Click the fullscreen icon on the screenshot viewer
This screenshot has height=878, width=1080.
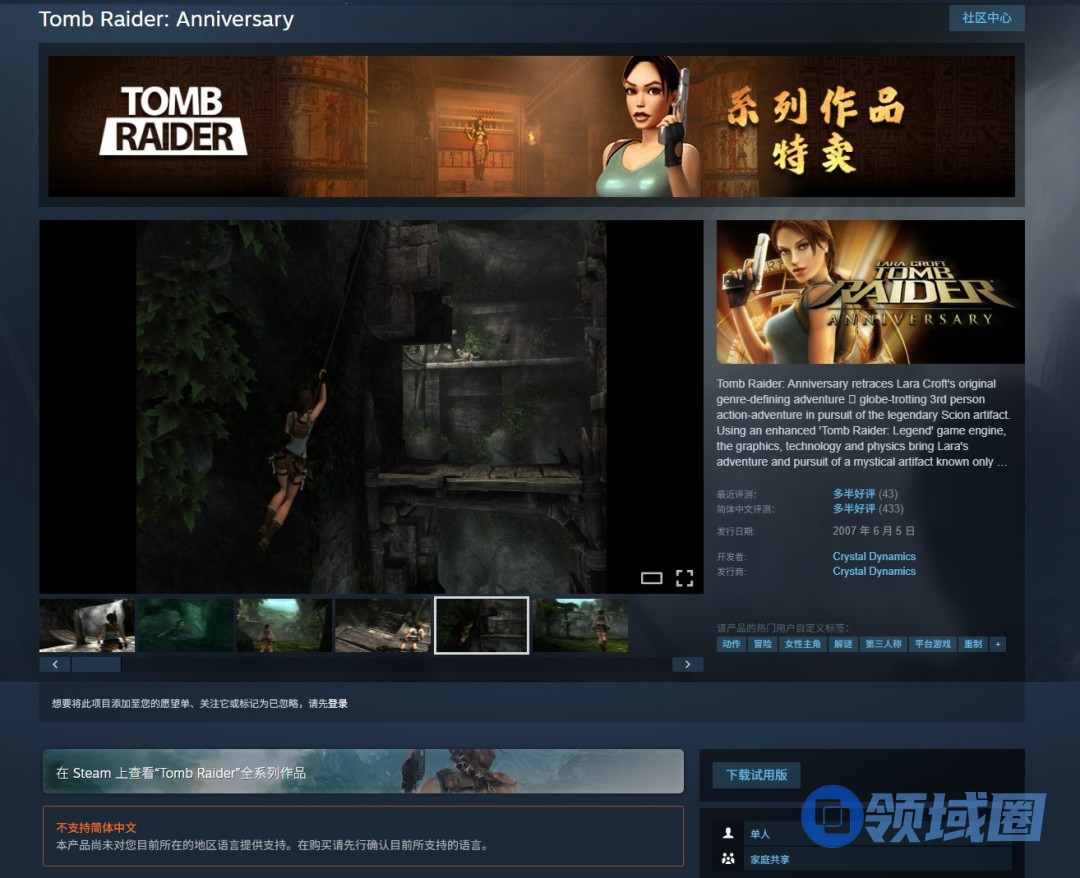684,578
